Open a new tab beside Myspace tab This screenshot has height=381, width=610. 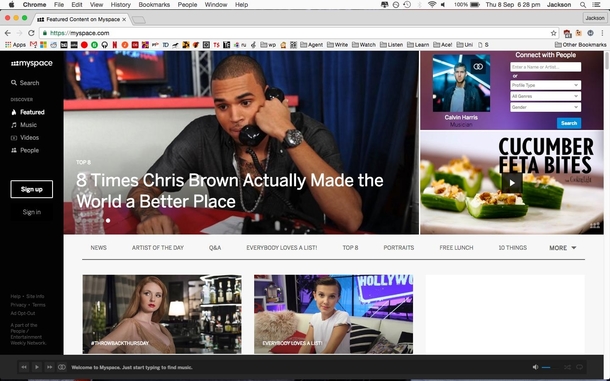tap(138, 19)
